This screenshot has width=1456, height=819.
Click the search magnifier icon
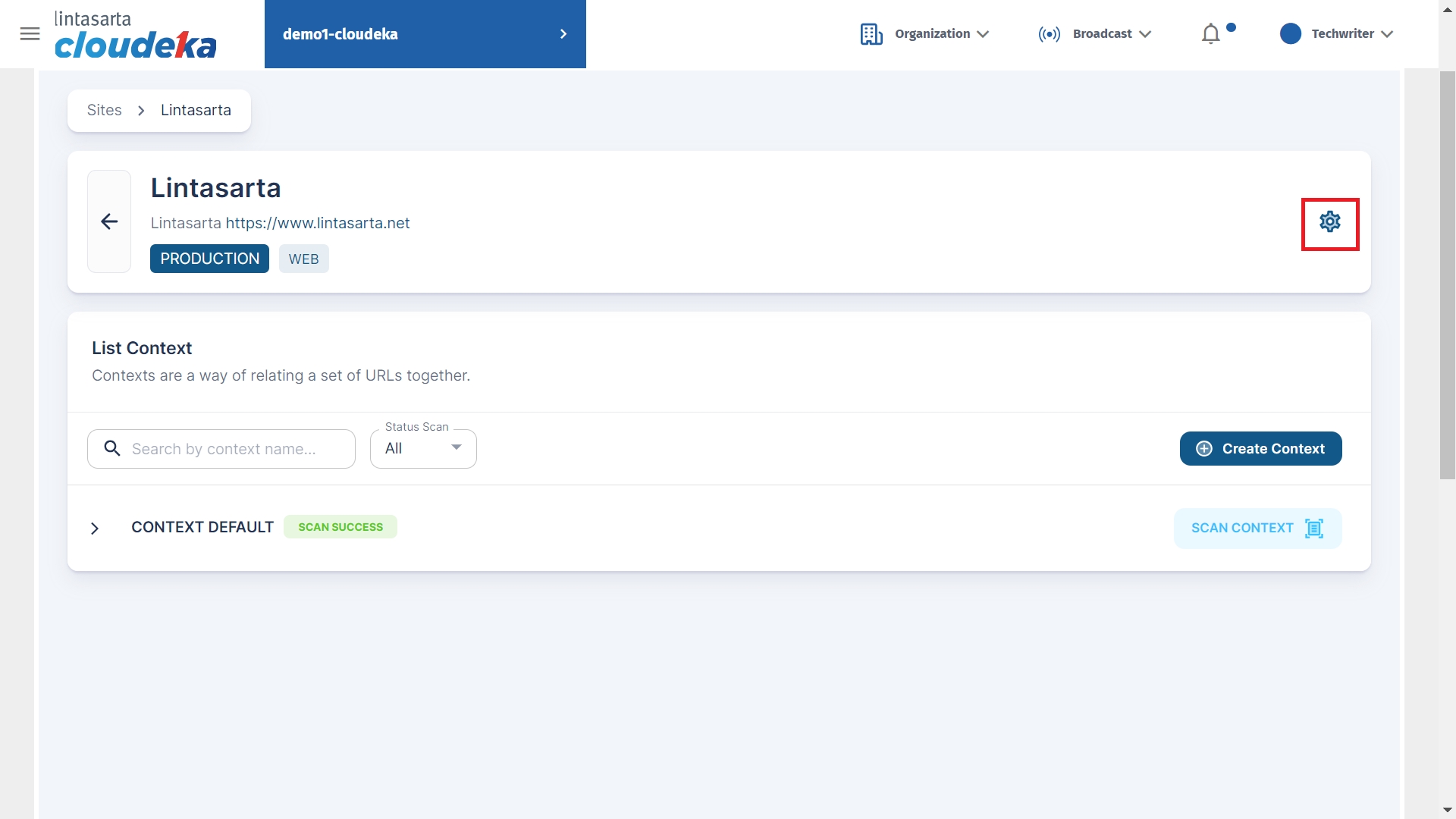pyautogui.click(x=112, y=449)
